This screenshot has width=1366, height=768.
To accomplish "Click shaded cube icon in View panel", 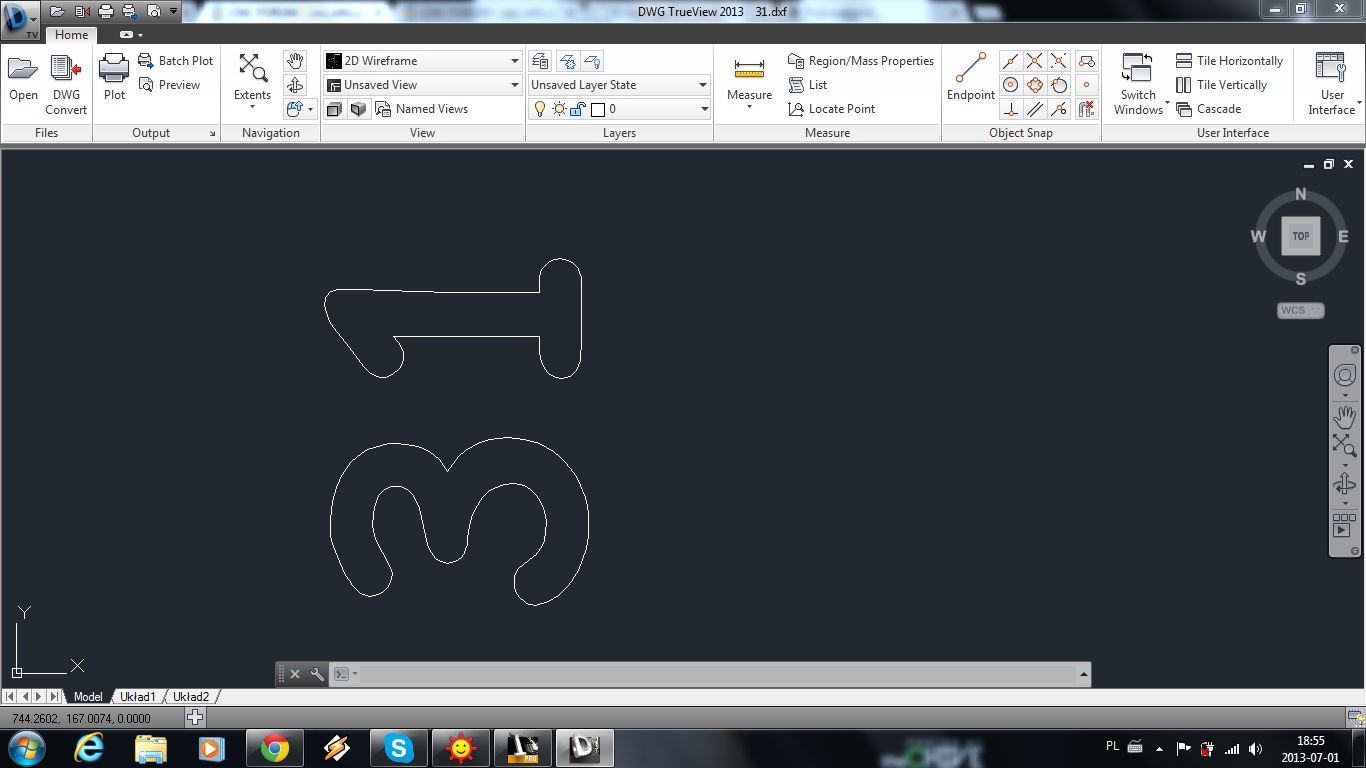I will [358, 109].
